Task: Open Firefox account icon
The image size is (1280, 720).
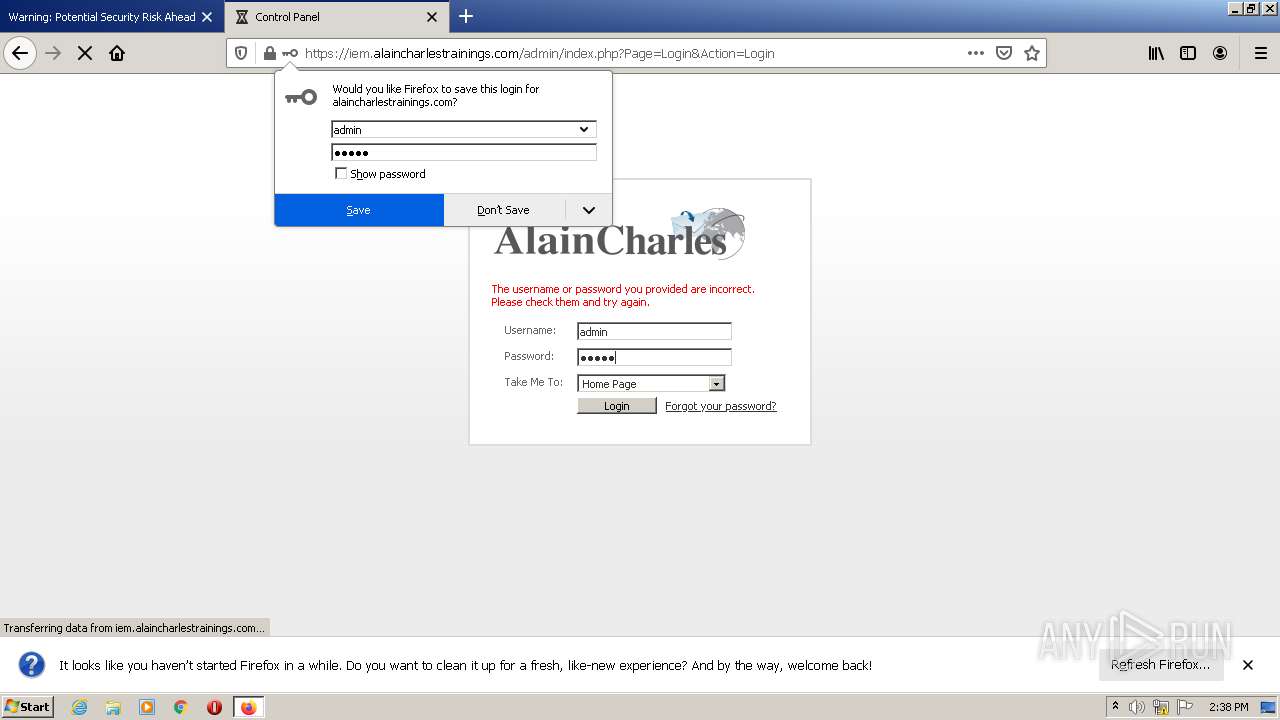Action: pos(1220,53)
